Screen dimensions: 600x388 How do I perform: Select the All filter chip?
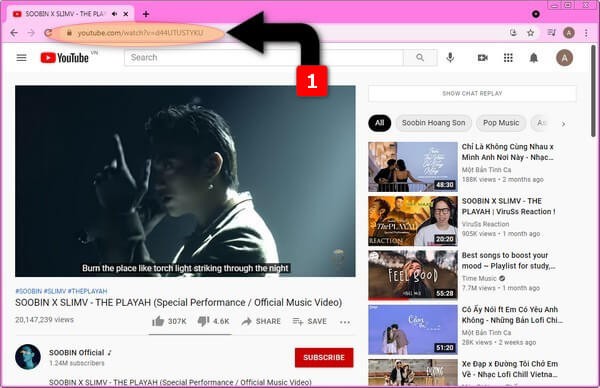tap(380, 123)
